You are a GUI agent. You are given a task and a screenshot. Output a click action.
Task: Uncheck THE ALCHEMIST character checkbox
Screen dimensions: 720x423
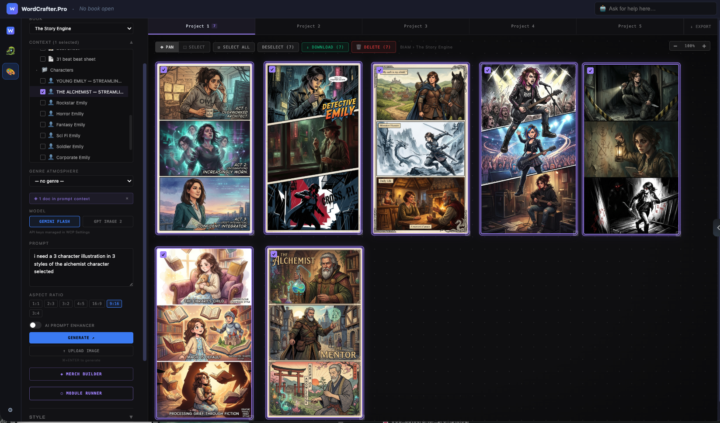[43, 92]
